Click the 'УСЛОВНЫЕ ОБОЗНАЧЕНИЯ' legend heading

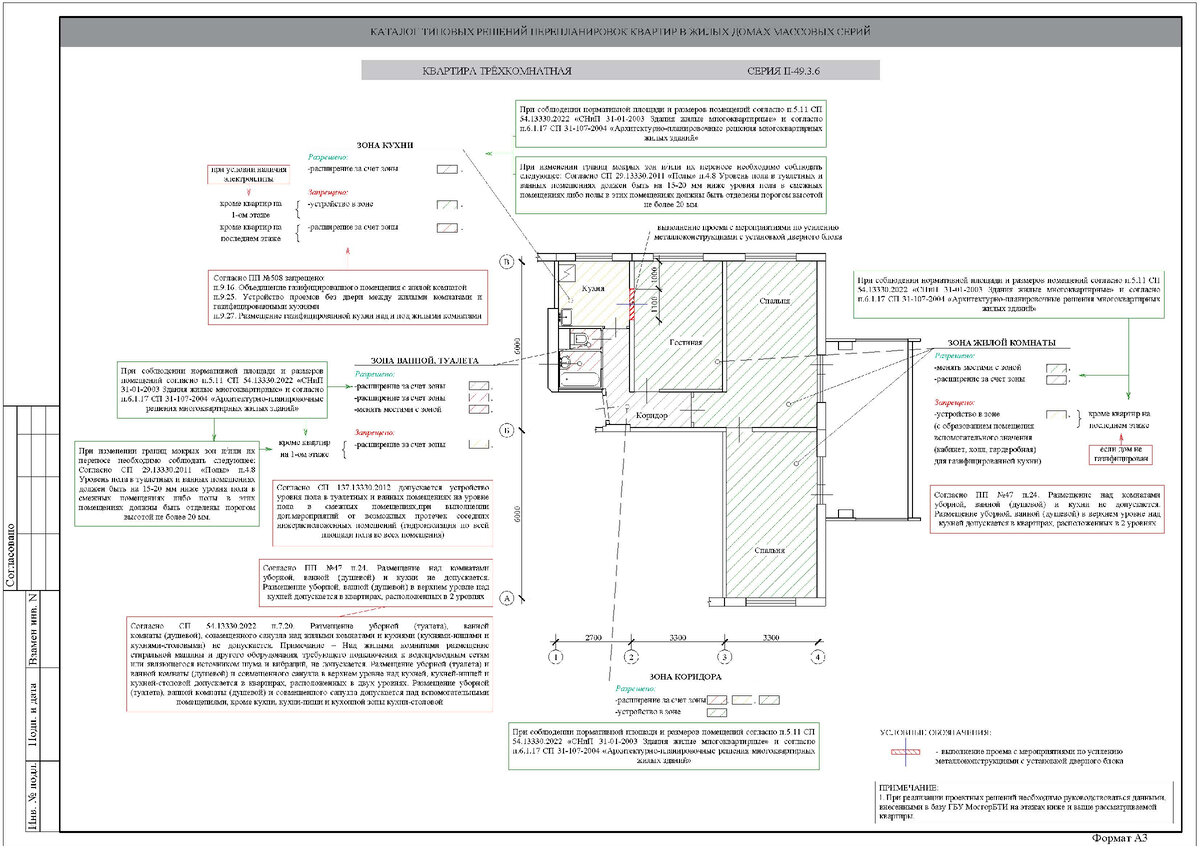pyautogui.click(x=935, y=734)
